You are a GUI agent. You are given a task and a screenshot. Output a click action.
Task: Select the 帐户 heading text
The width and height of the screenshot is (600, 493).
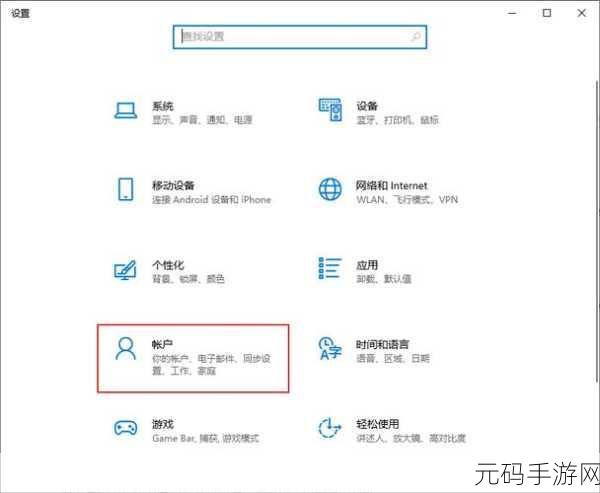tap(163, 344)
